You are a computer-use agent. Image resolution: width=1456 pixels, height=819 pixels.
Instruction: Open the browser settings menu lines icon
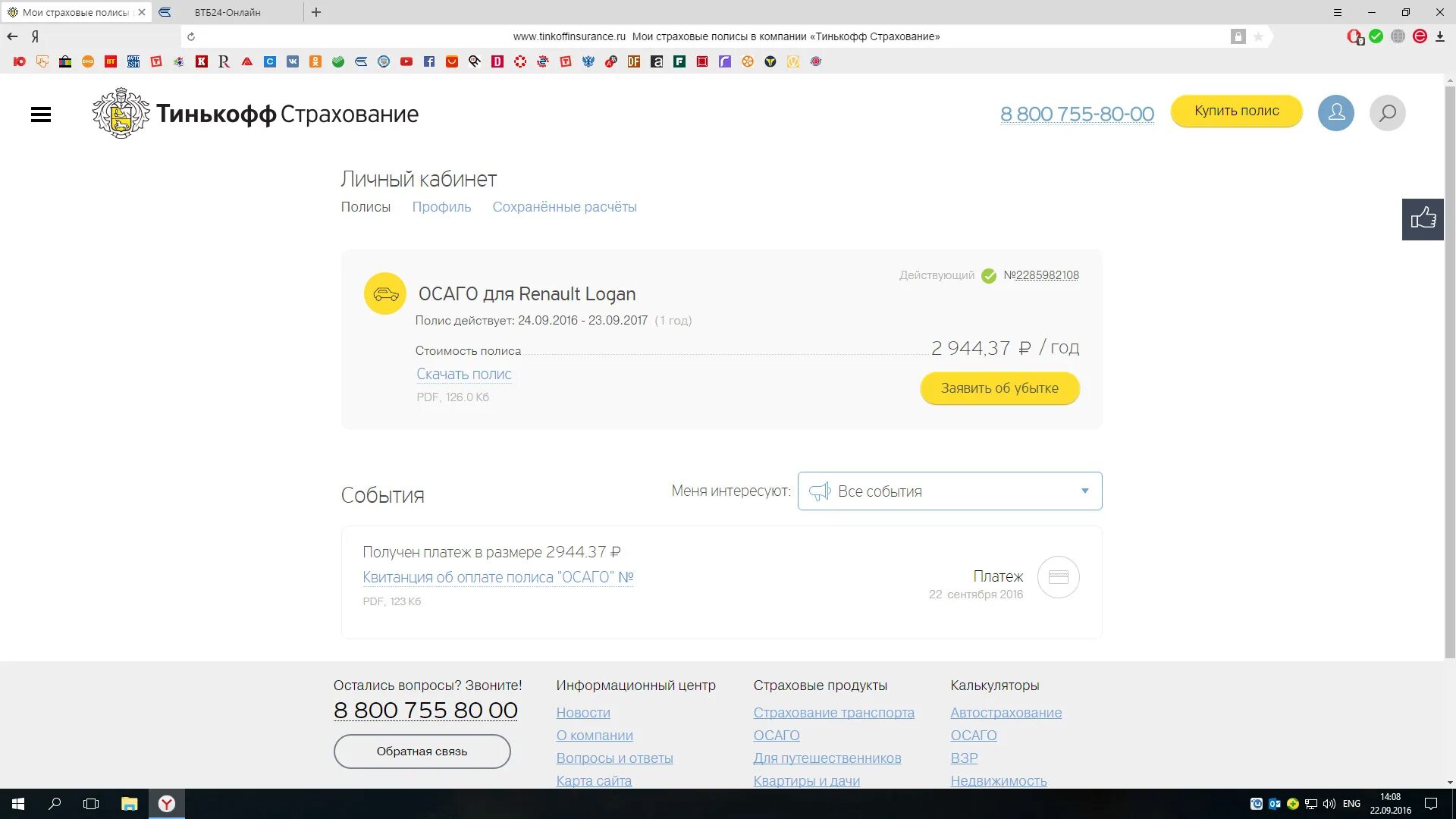1338,12
